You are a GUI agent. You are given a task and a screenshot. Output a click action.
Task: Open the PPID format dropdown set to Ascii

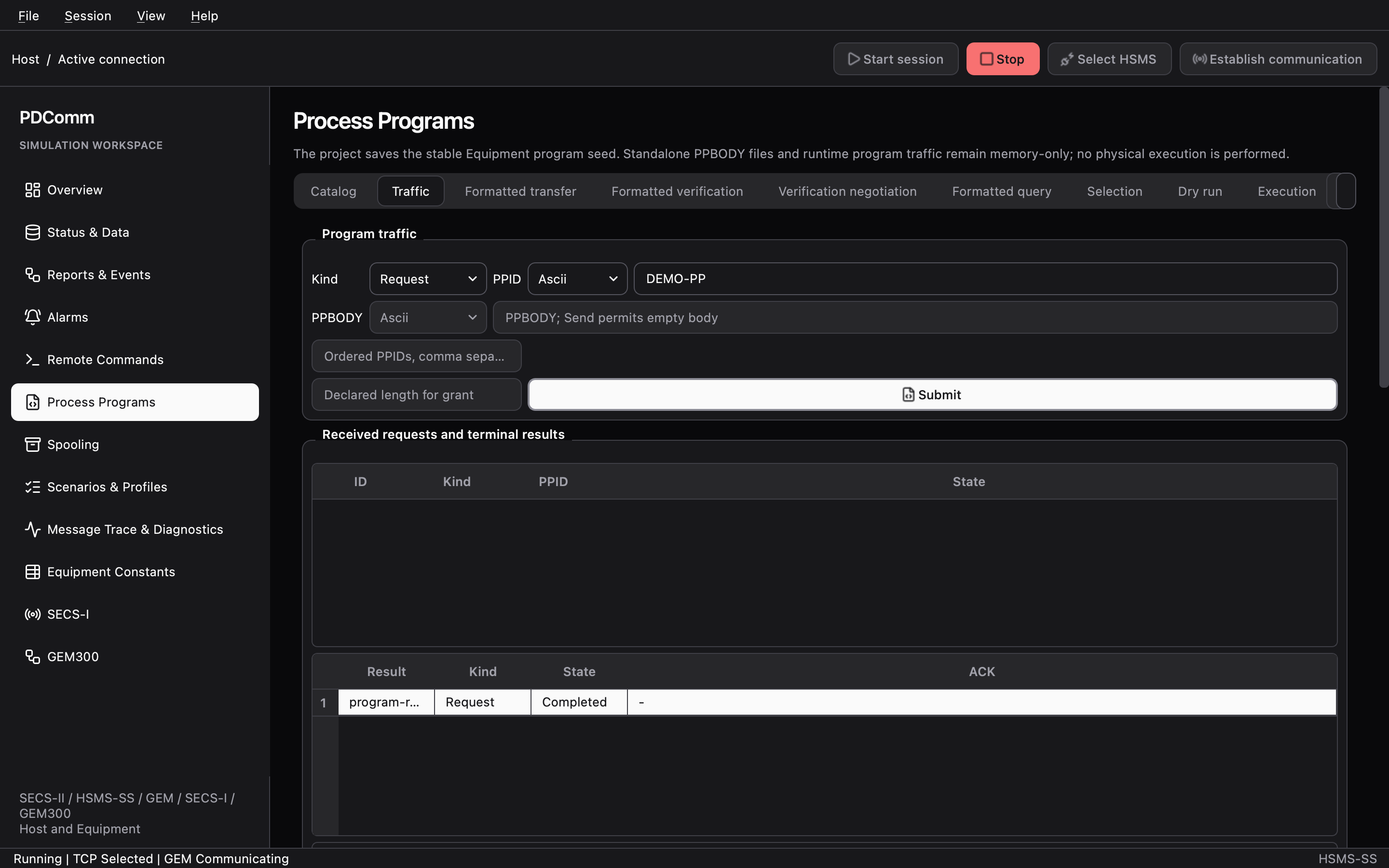point(577,279)
